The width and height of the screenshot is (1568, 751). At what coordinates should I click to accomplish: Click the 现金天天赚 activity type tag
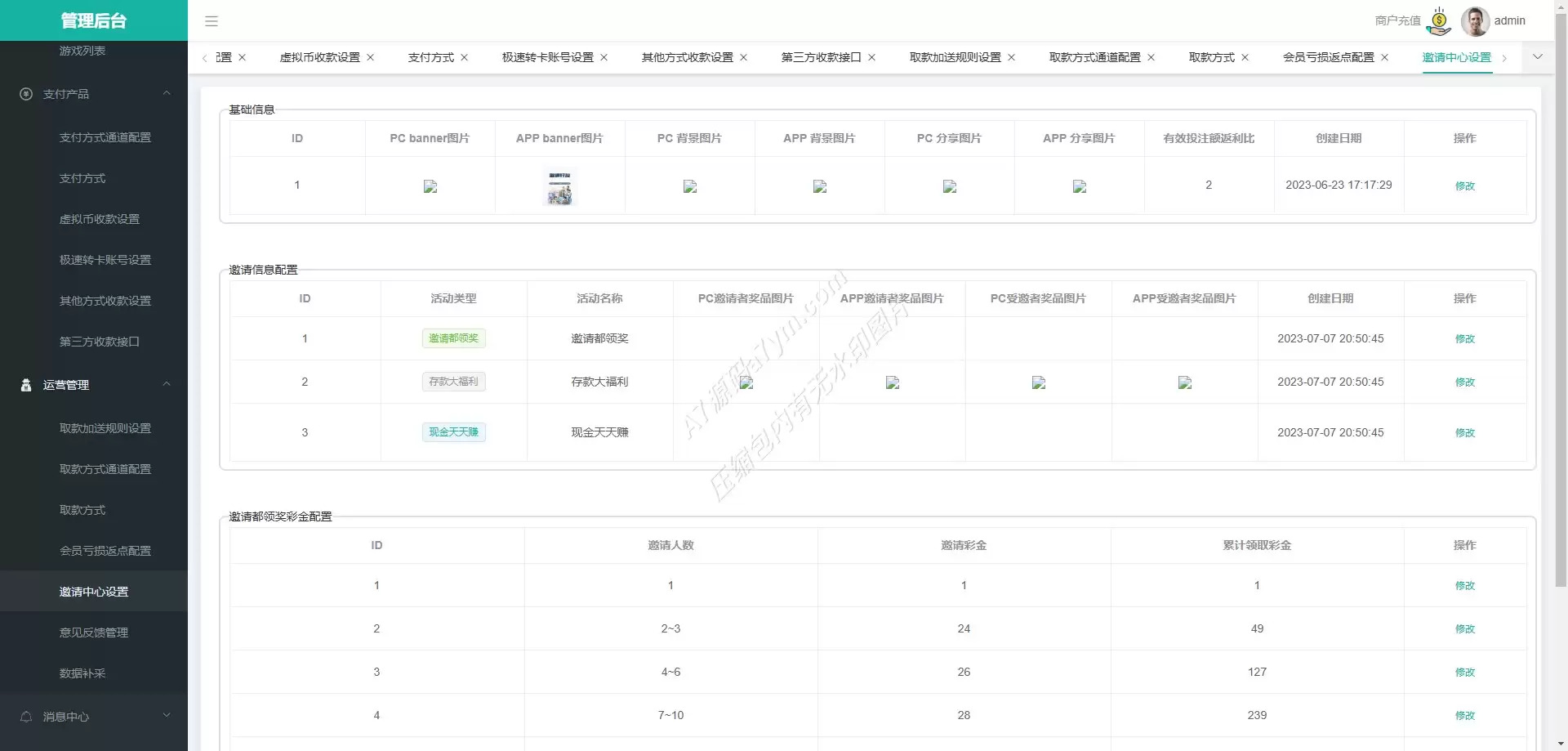[453, 432]
